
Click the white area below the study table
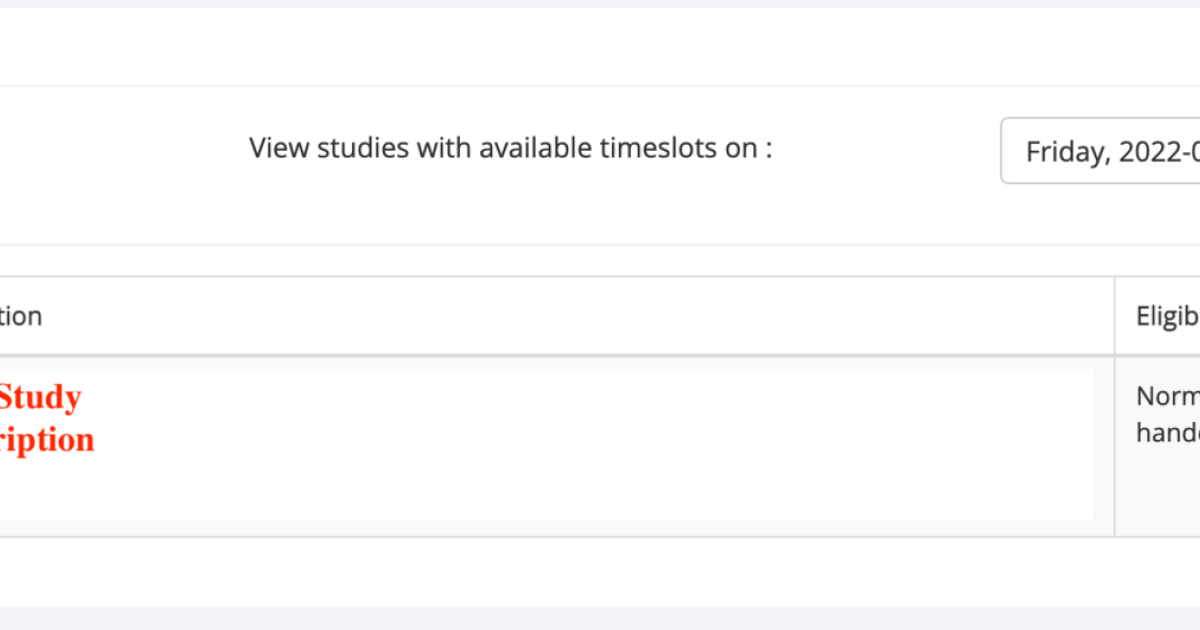(600, 572)
